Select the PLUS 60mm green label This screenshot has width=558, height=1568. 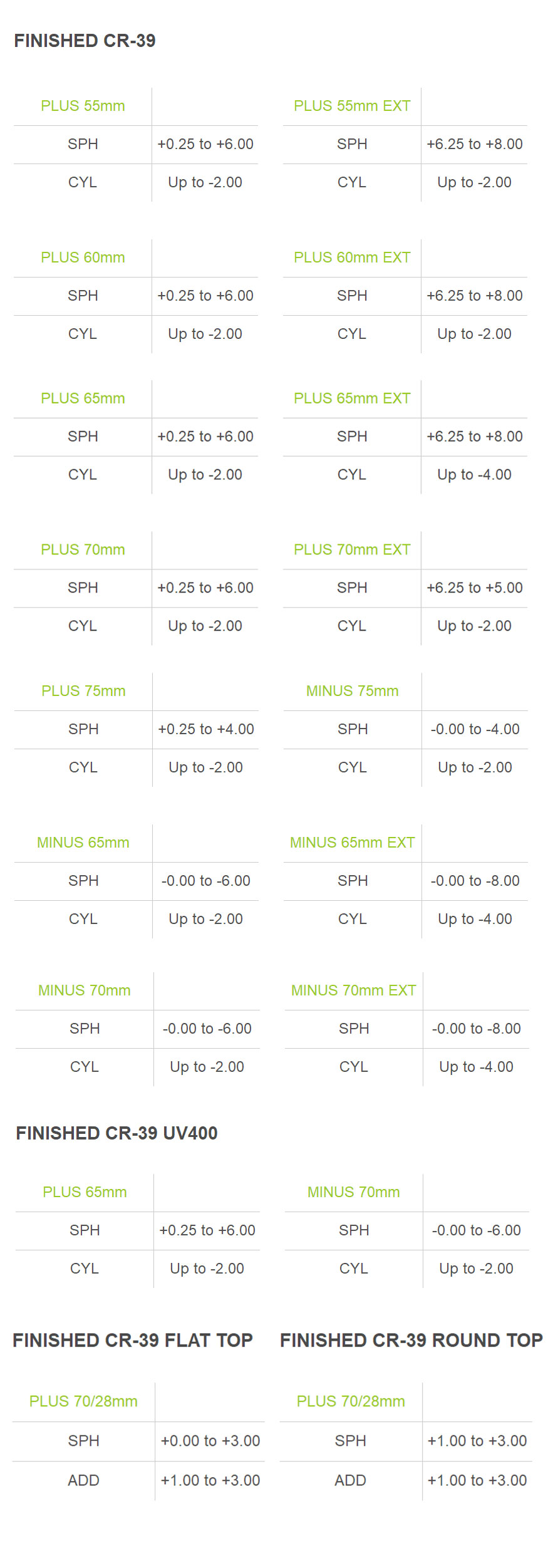click(83, 257)
